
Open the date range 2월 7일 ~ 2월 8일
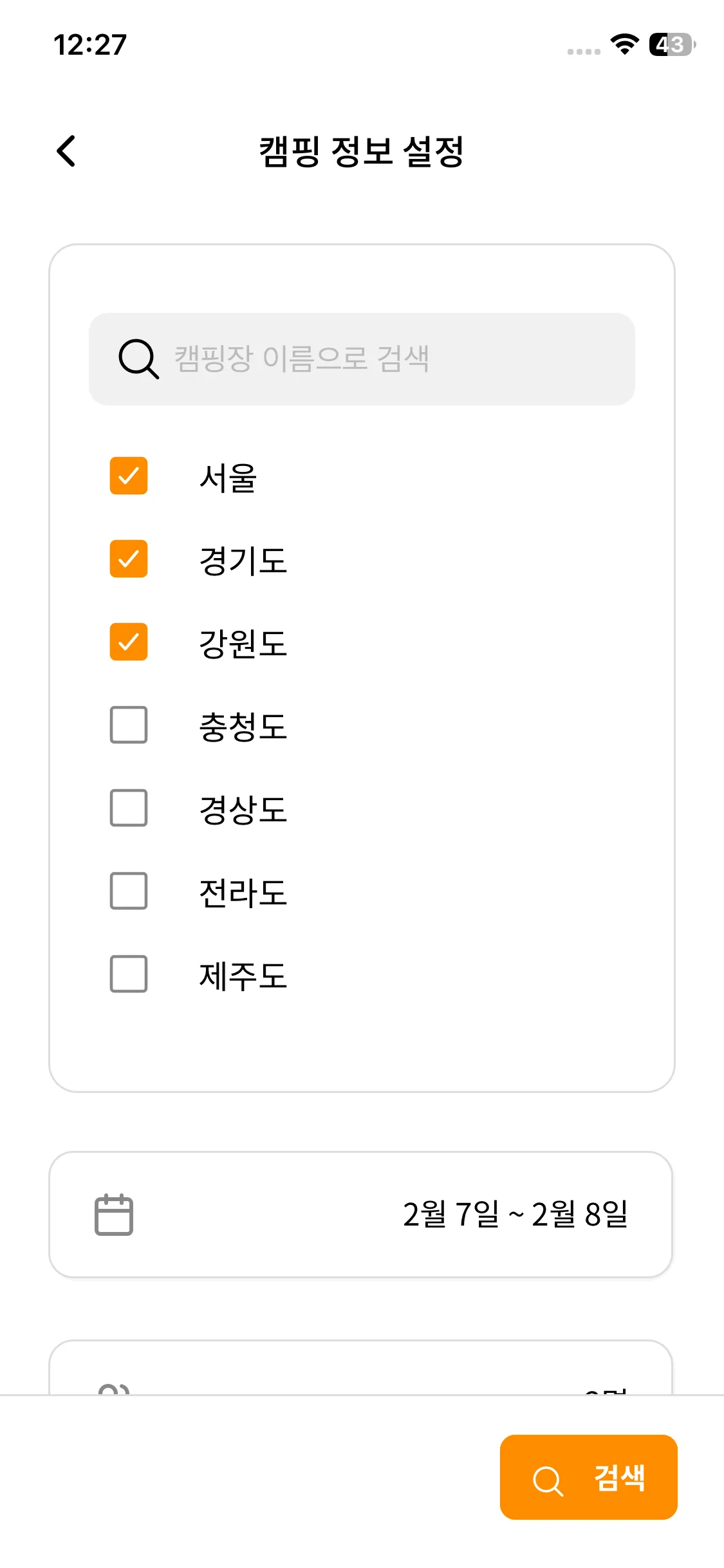click(515, 1215)
